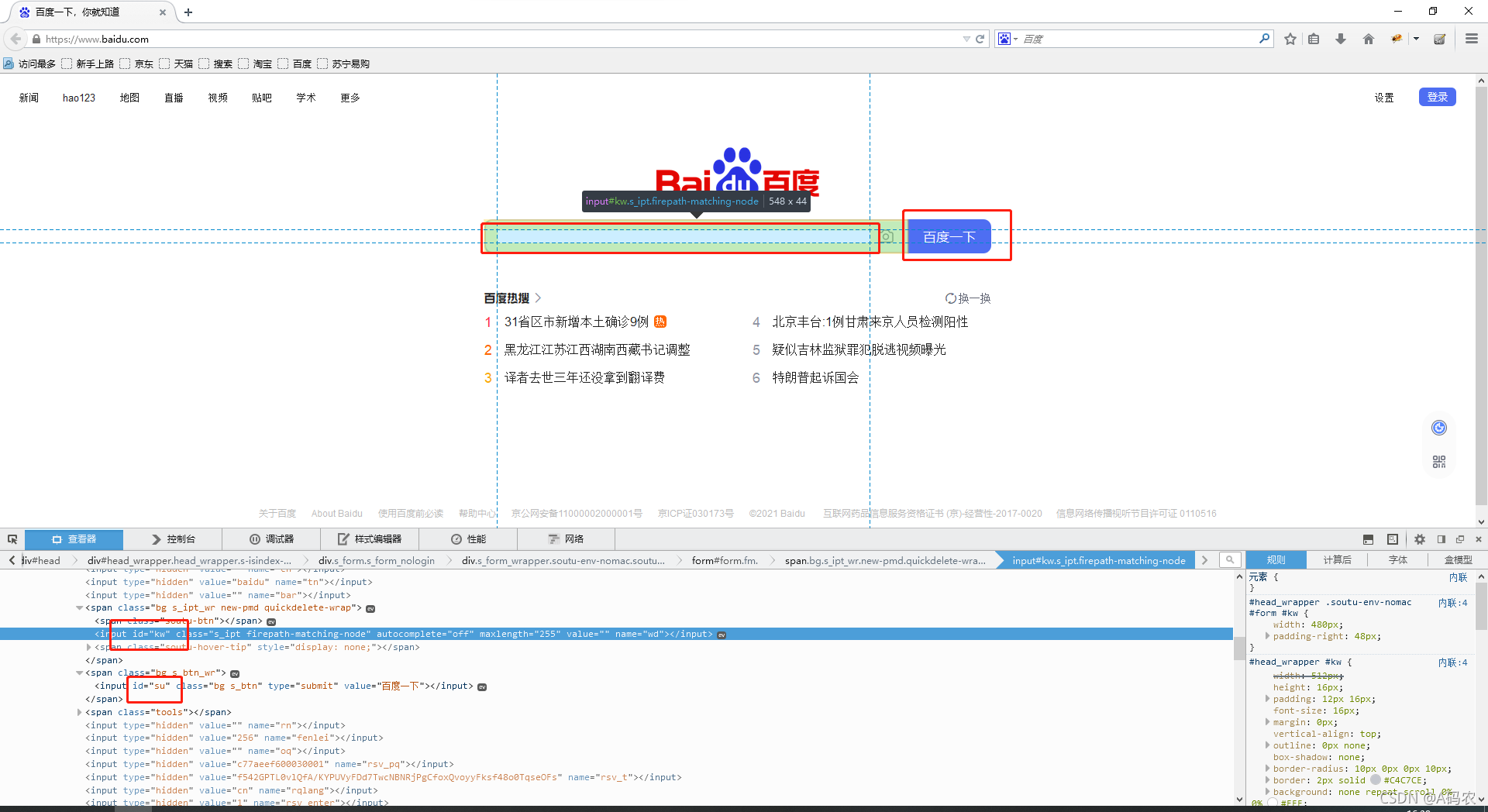Image resolution: width=1488 pixels, height=812 pixels.
Task: Select breadcrumb form#form.fm.
Action: click(x=725, y=560)
